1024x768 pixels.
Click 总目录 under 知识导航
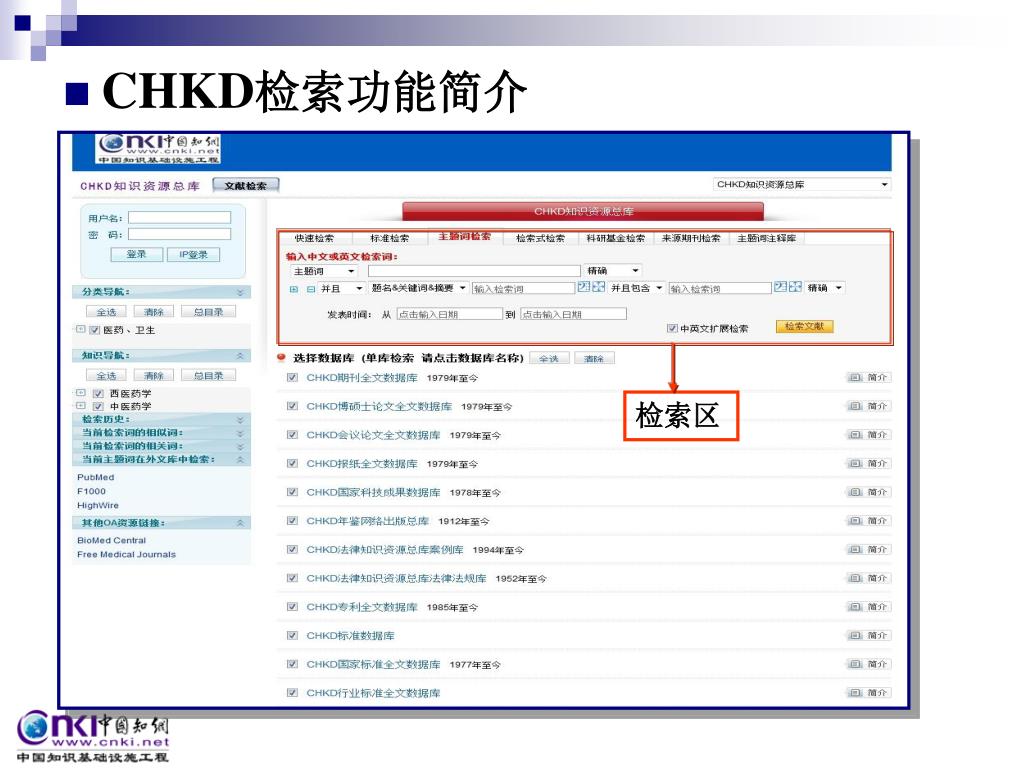[x=208, y=376]
